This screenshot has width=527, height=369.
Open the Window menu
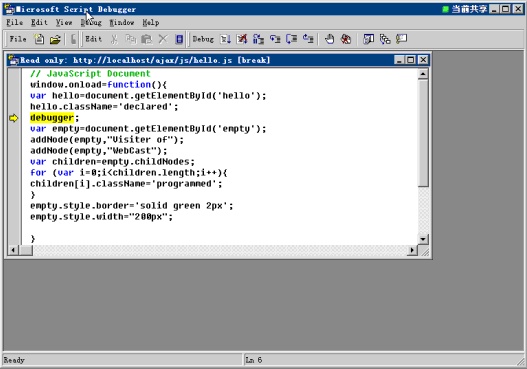coord(122,23)
